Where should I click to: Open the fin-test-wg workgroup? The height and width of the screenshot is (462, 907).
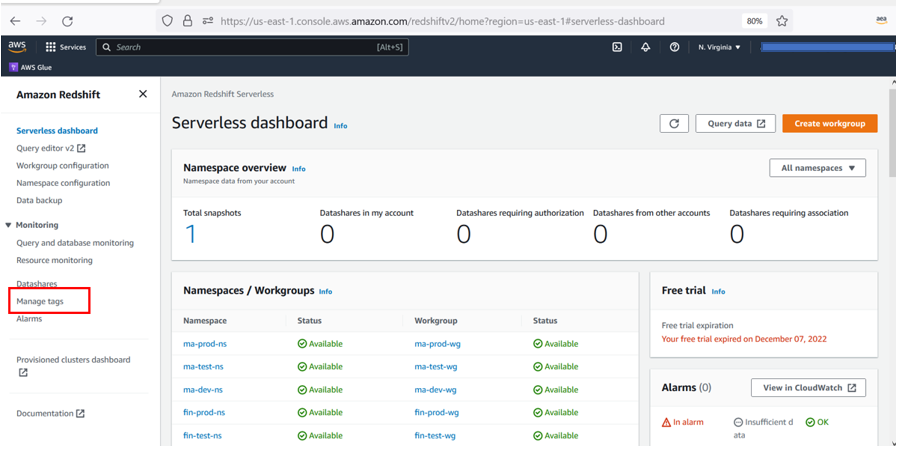[x=434, y=435]
